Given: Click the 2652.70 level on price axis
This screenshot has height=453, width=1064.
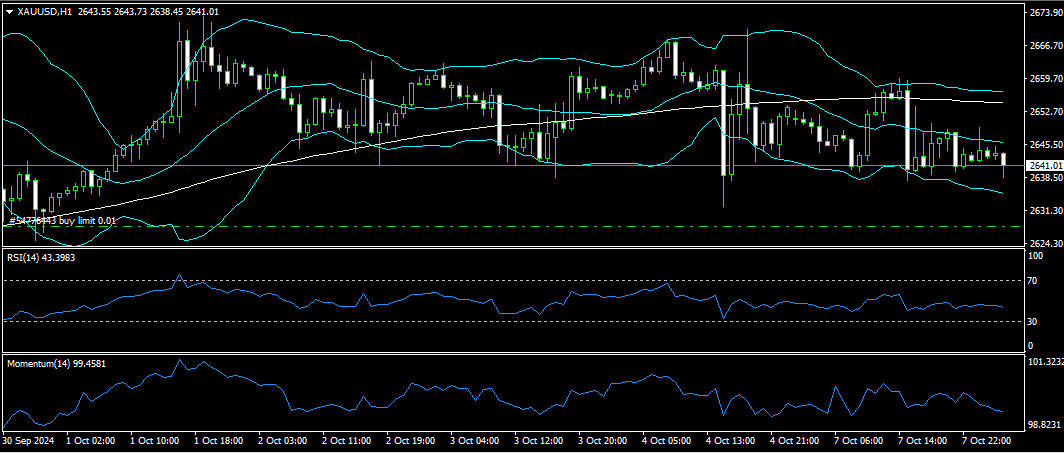Looking at the screenshot, I should click(x=1044, y=112).
